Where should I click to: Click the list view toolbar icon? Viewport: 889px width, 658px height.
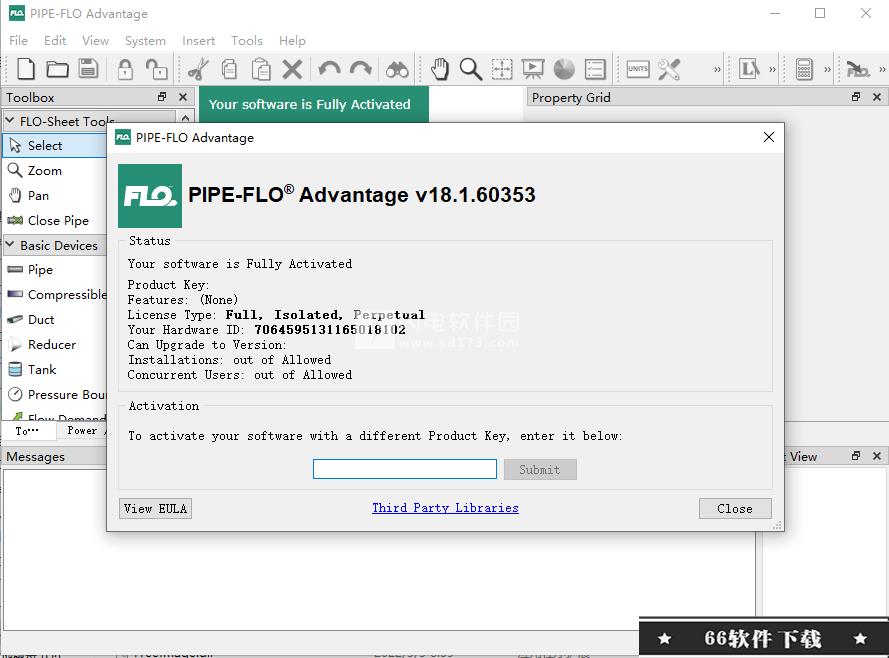pos(595,69)
